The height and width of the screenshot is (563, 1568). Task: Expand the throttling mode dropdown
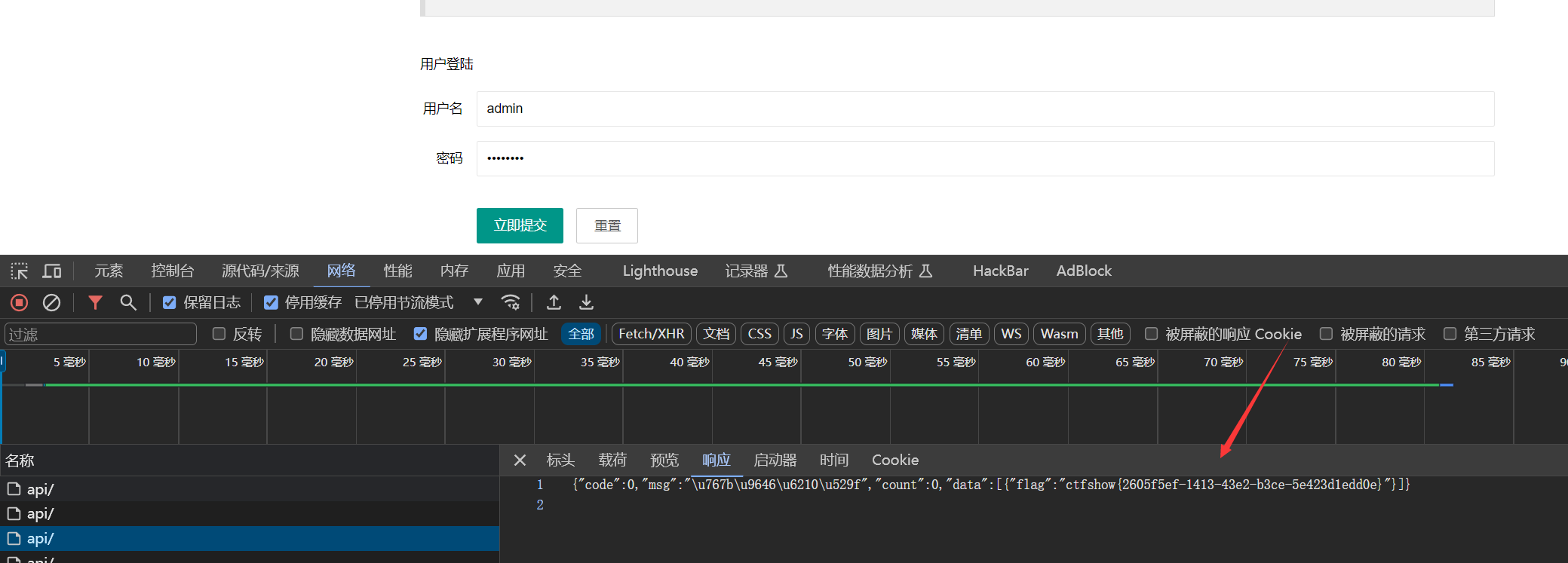[477, 302]
